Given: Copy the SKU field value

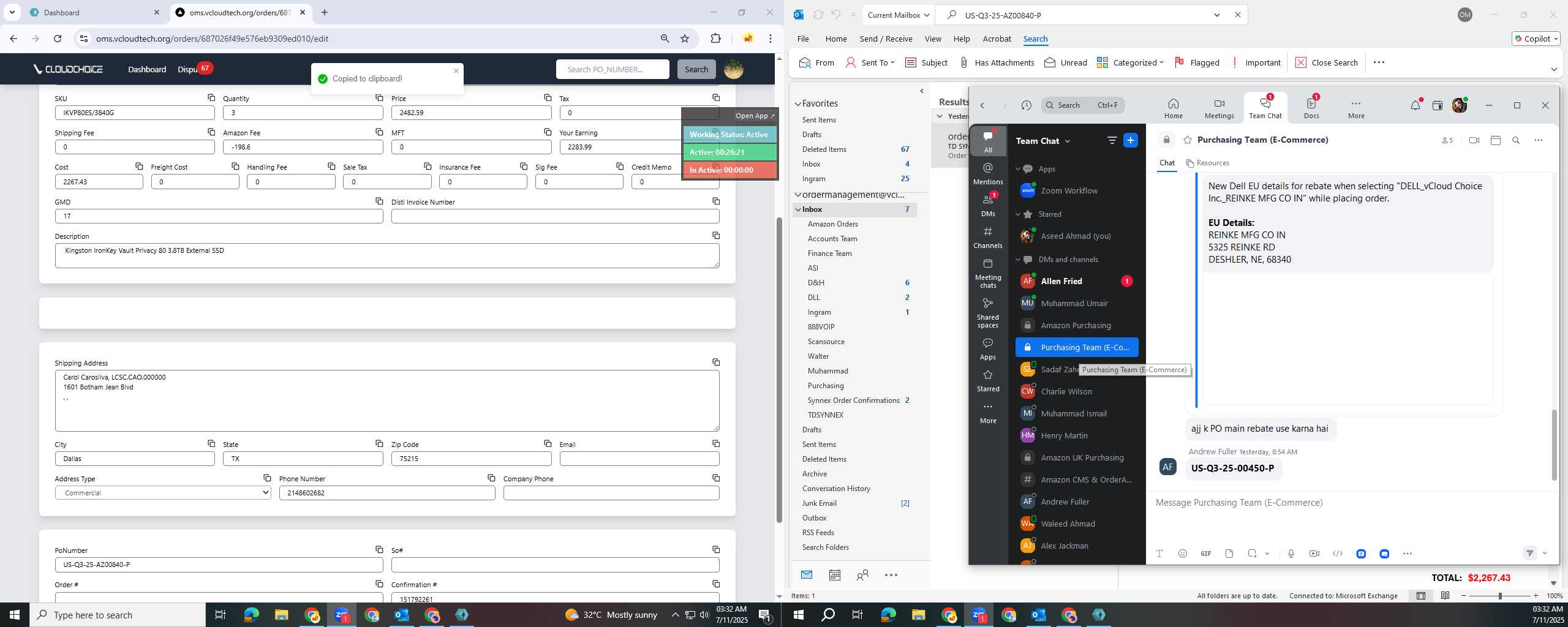Looking at the screenshot, I should point(211,98).
